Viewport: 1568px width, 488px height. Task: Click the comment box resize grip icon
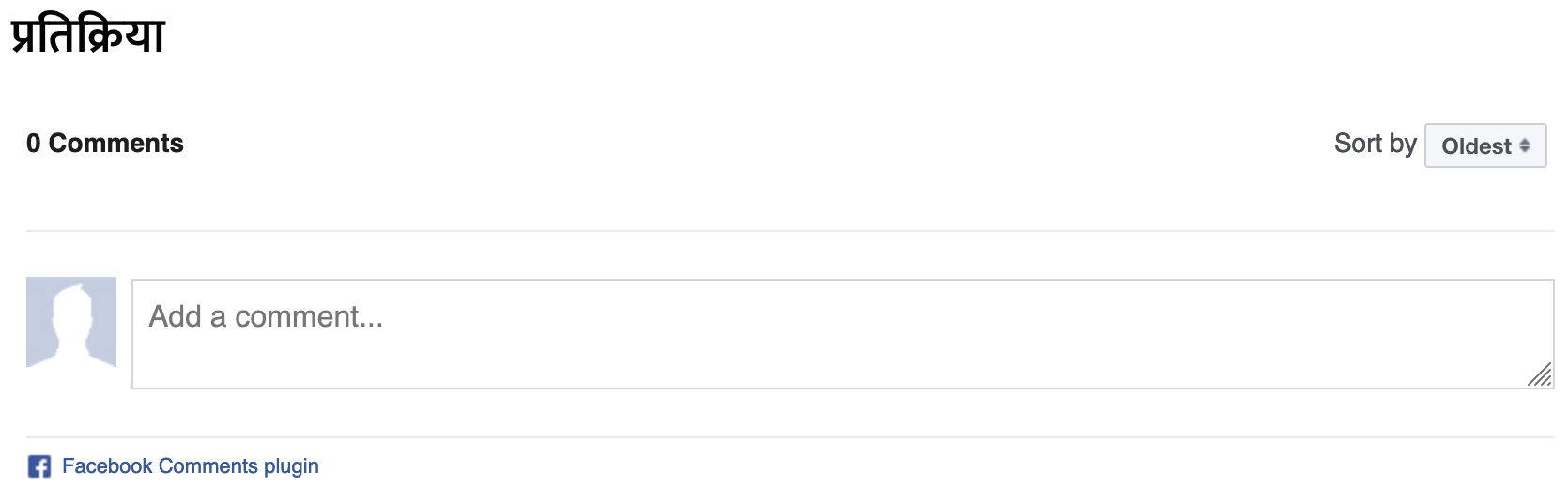[1540, 374]
